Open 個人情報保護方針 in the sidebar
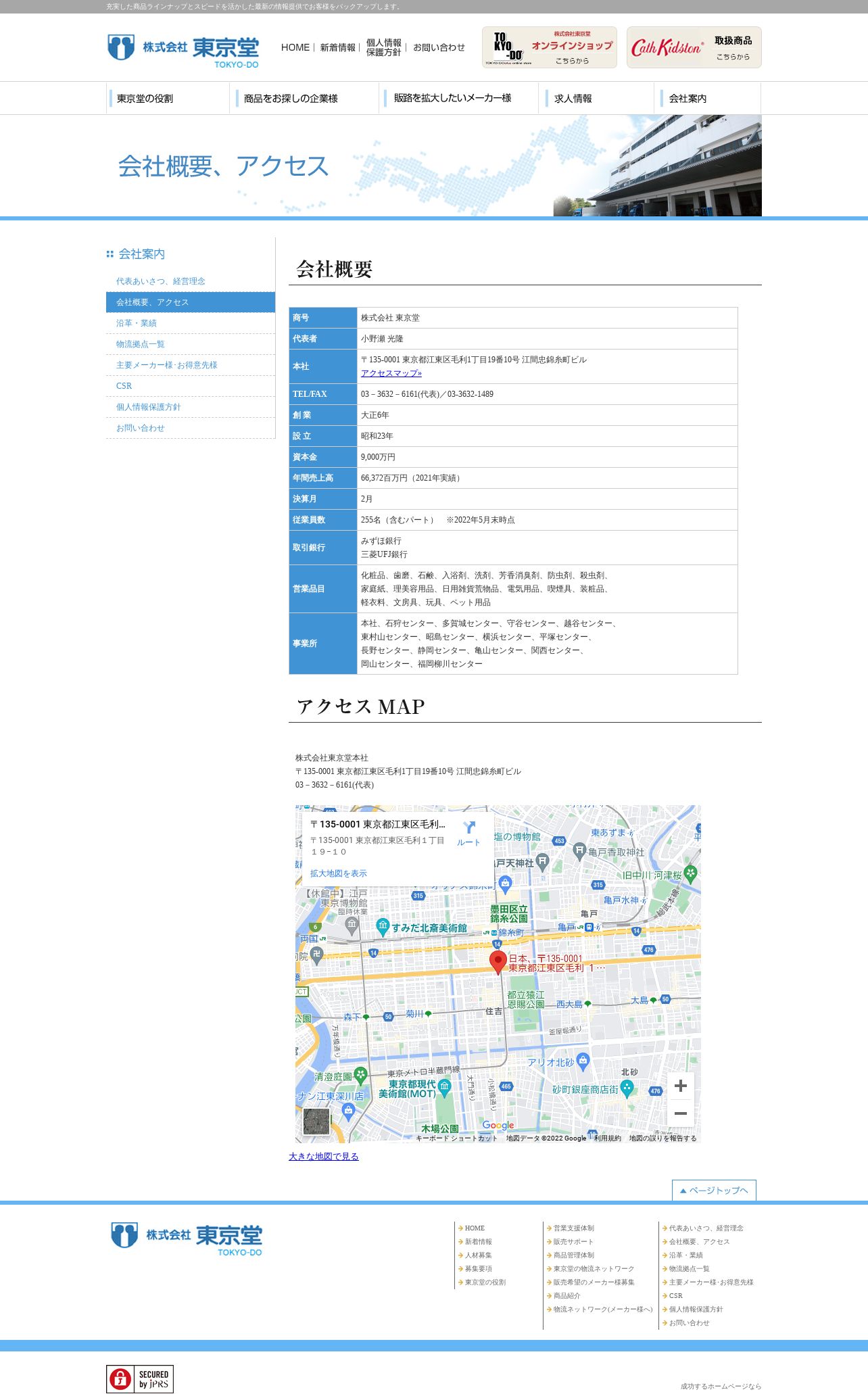The image size is (868, 1394). coord(191,407)
